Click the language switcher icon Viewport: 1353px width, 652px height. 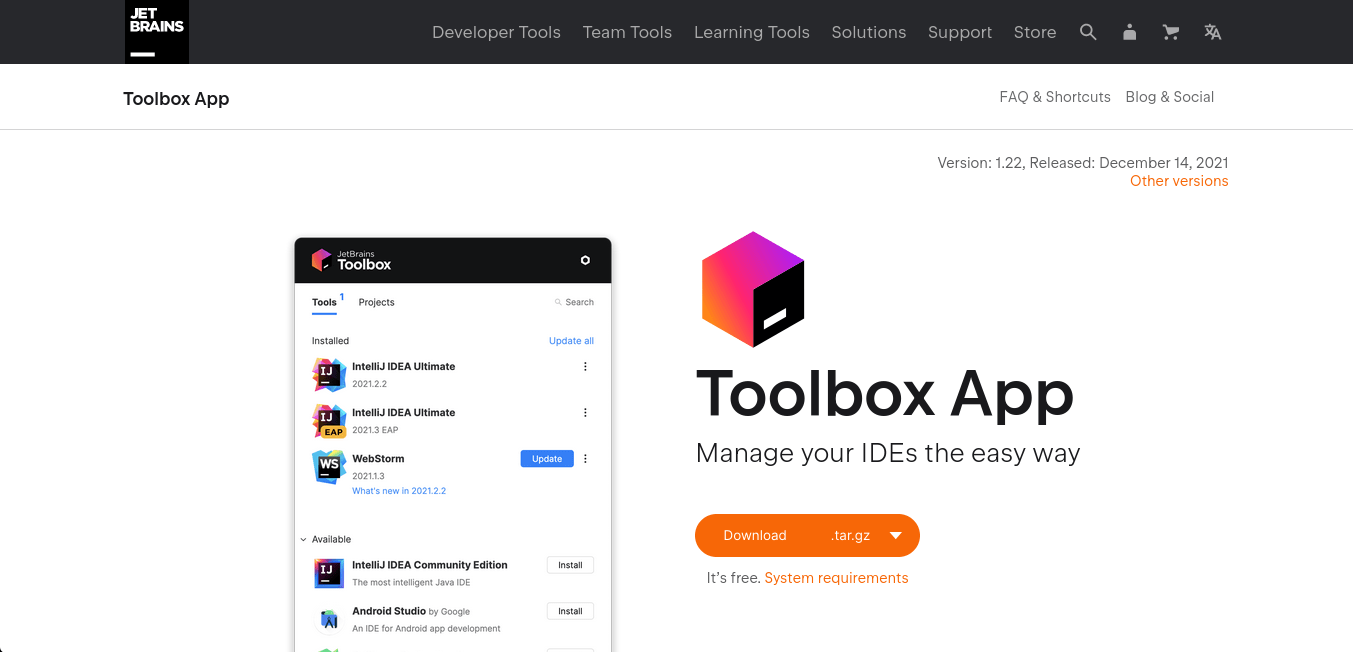point(1212,32)
